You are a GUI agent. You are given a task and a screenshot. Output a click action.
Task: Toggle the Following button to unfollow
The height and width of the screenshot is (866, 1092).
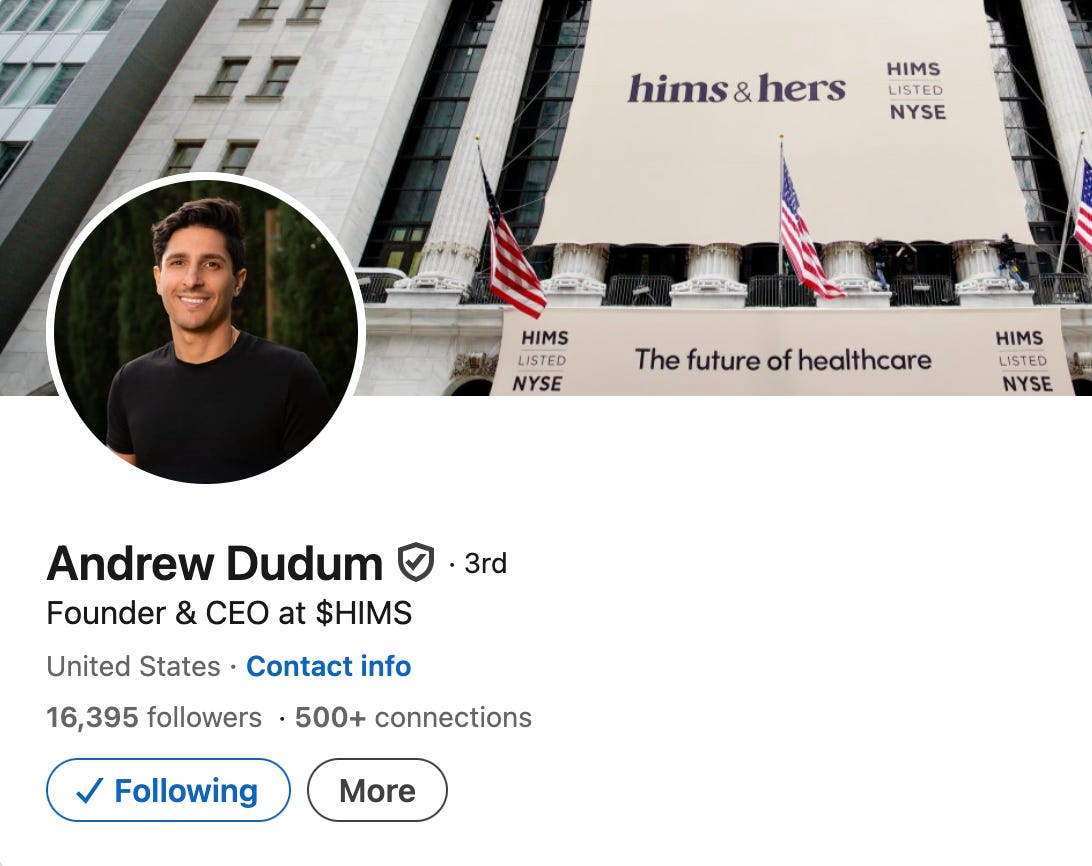[168, 790]
